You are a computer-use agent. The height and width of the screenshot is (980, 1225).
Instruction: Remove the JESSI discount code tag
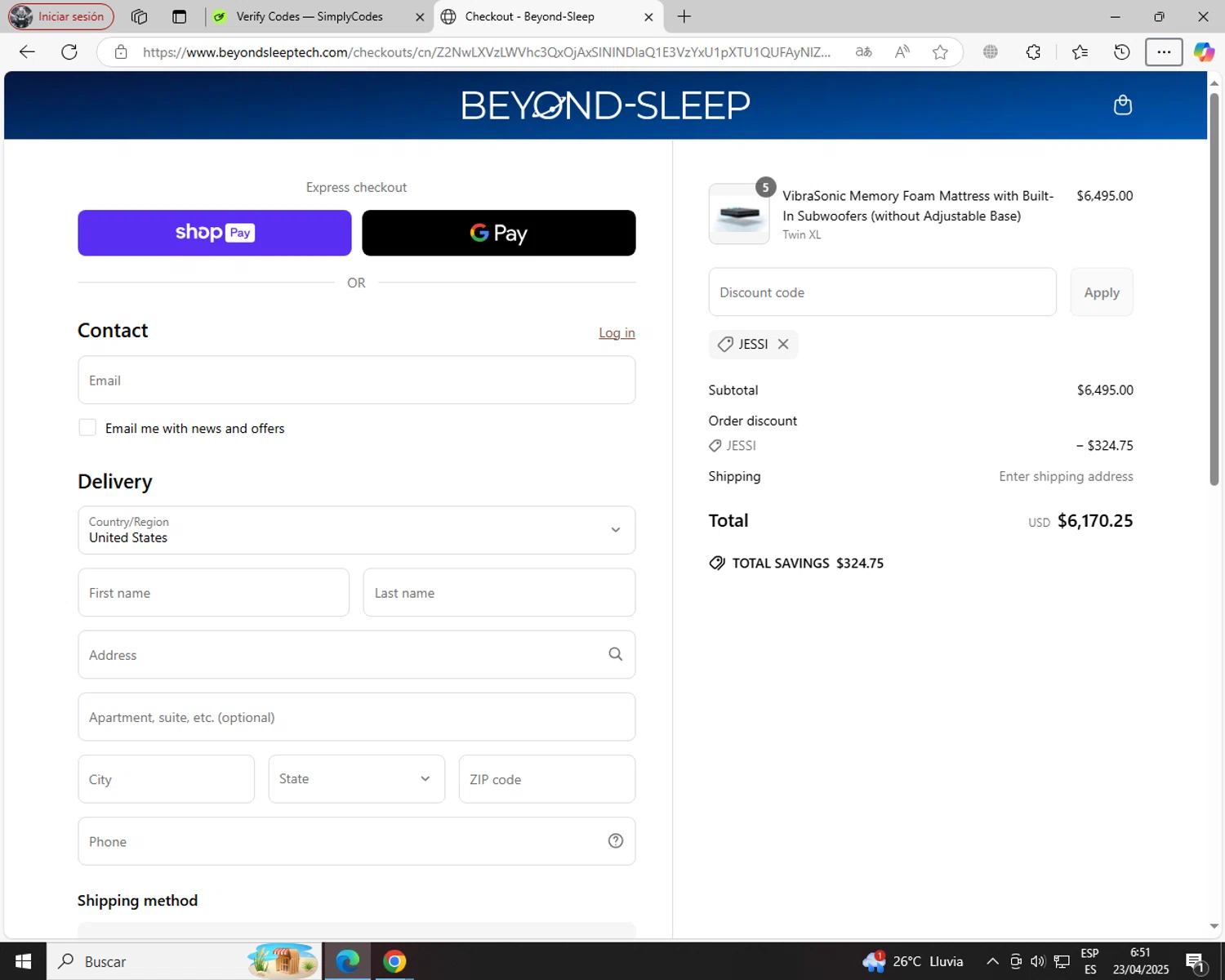(x=783, y=344)
